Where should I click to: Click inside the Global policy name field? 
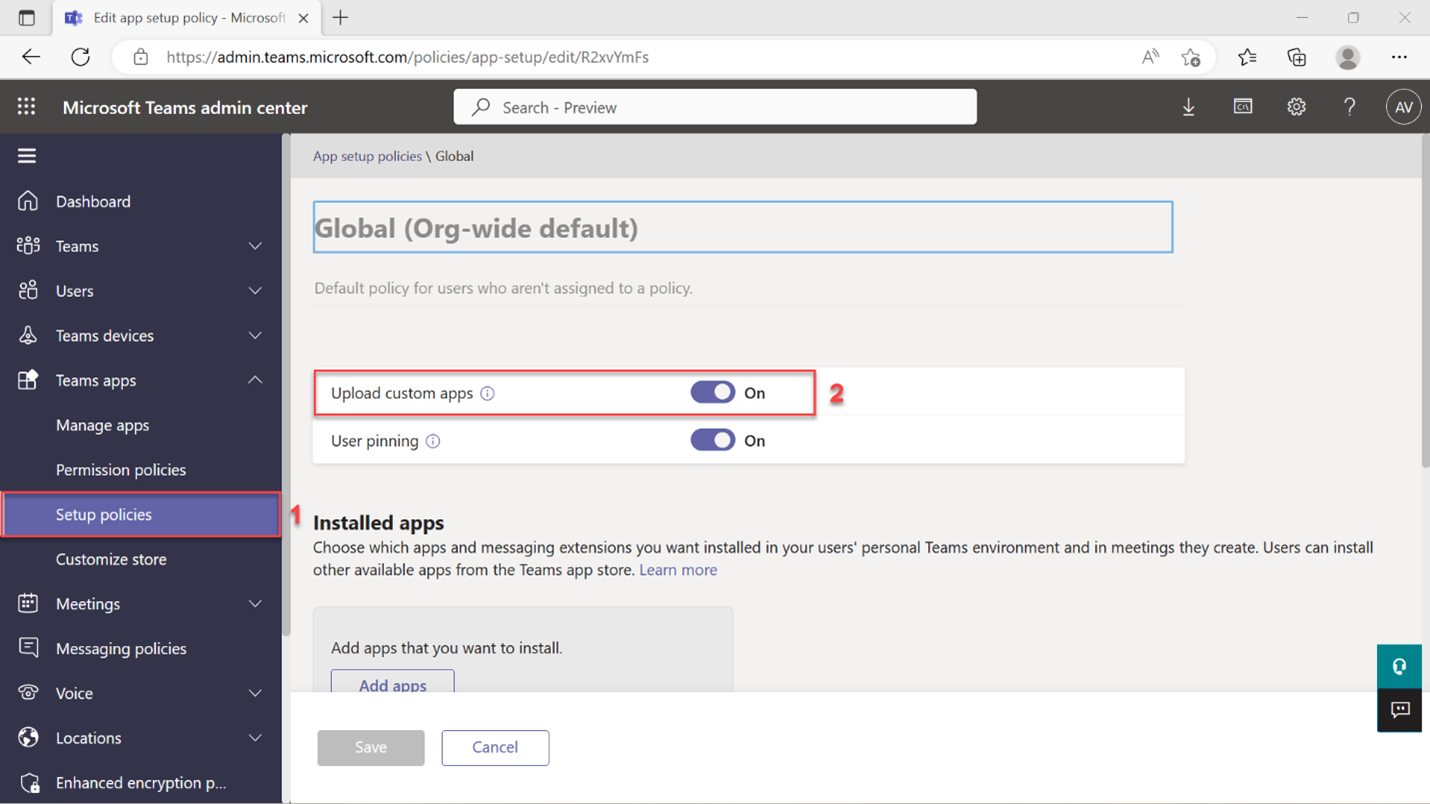click(742, 227)
